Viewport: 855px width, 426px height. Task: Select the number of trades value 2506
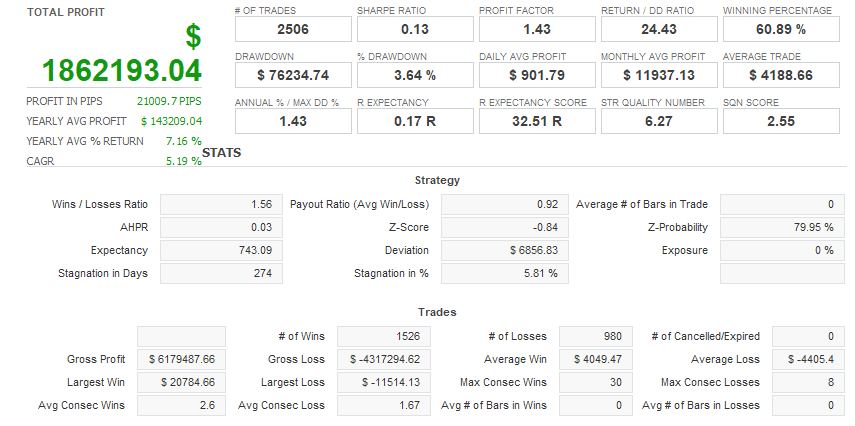pyautogui.click(x=292, y=29)
